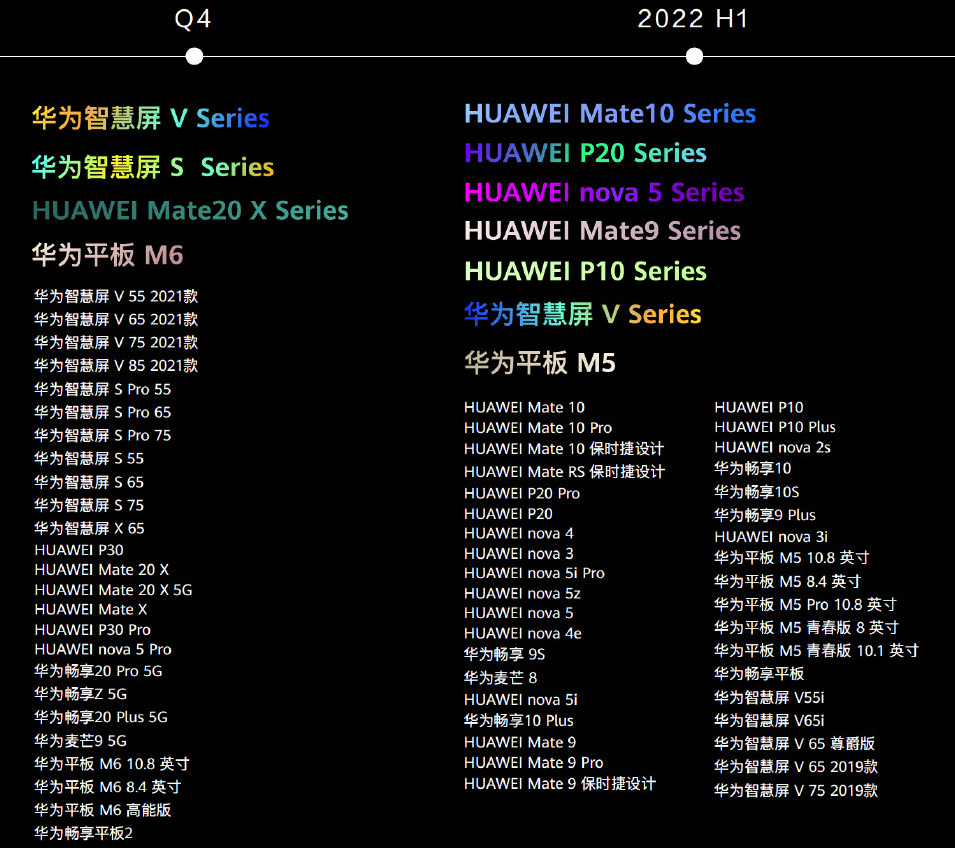Click heading 华为智慧屏 V Series under Q4

coord(150,118)
